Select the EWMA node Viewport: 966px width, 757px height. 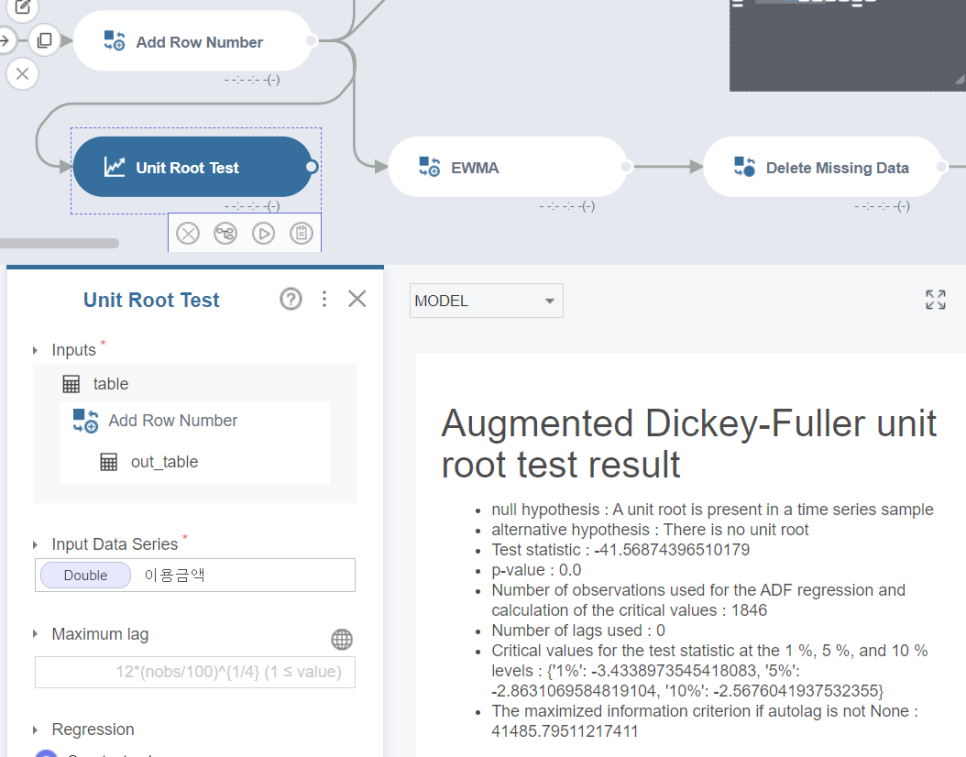[x=507, y=167]
